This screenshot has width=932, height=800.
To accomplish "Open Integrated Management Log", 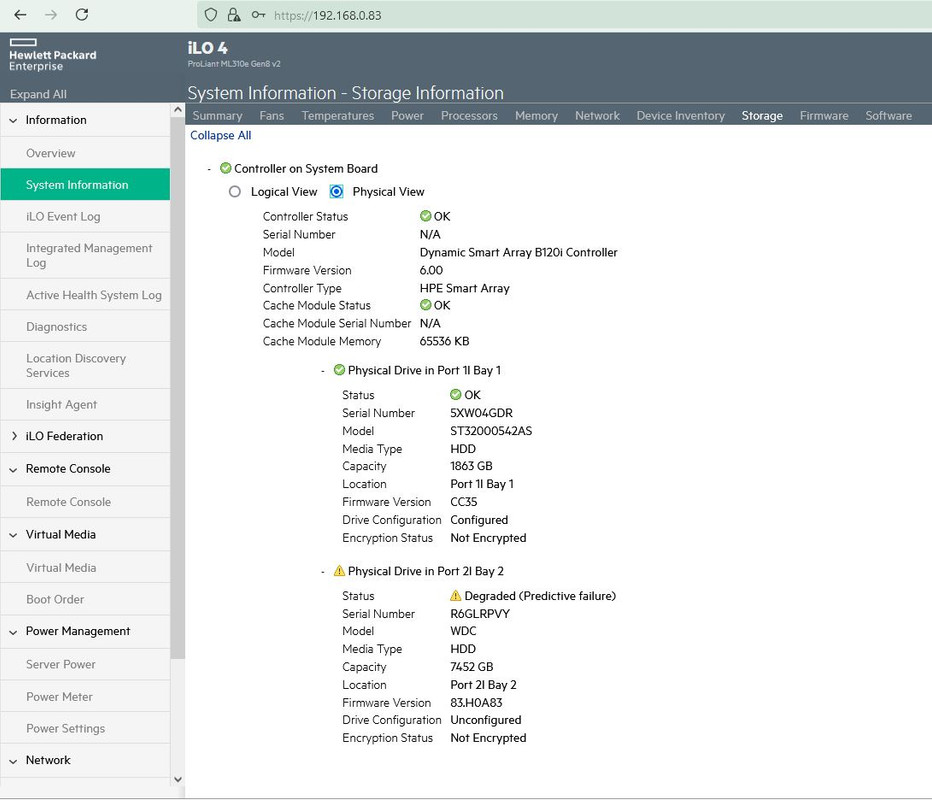I will [x=85, y=255].
